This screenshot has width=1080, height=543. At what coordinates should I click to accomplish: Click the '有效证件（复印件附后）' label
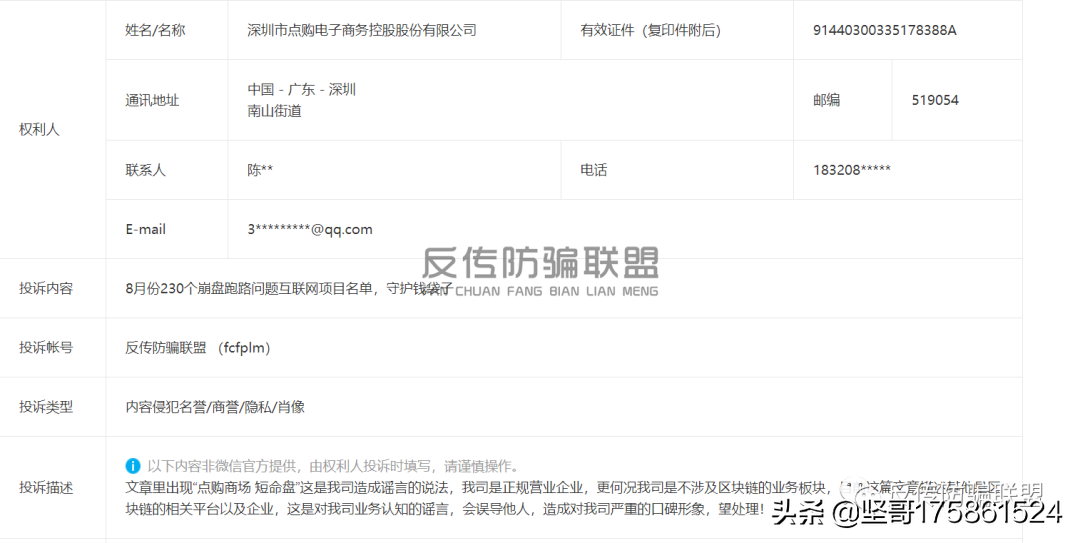(650, 30)
